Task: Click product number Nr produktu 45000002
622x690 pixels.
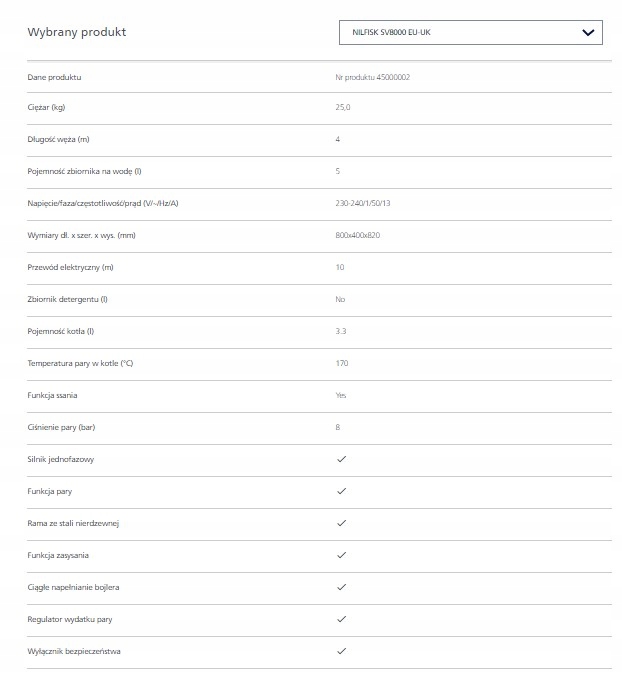Action: (372, 76)
